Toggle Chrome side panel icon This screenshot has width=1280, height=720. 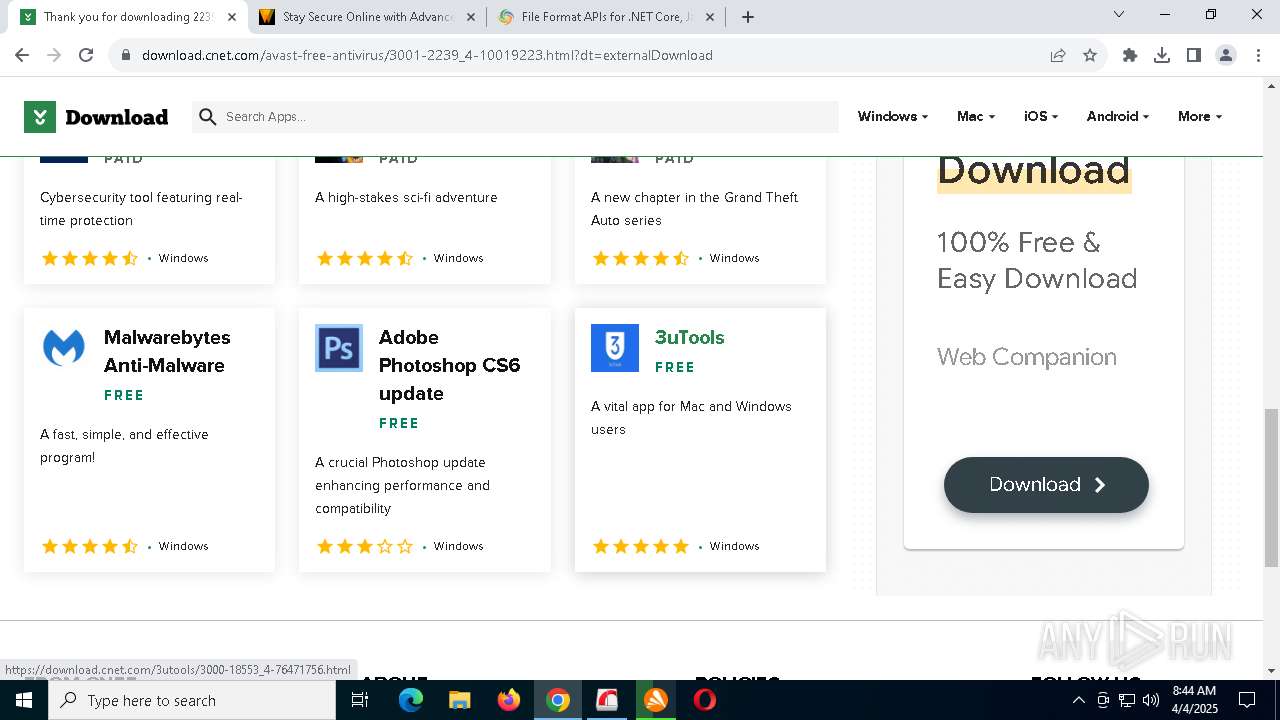tap(1194, 55)
